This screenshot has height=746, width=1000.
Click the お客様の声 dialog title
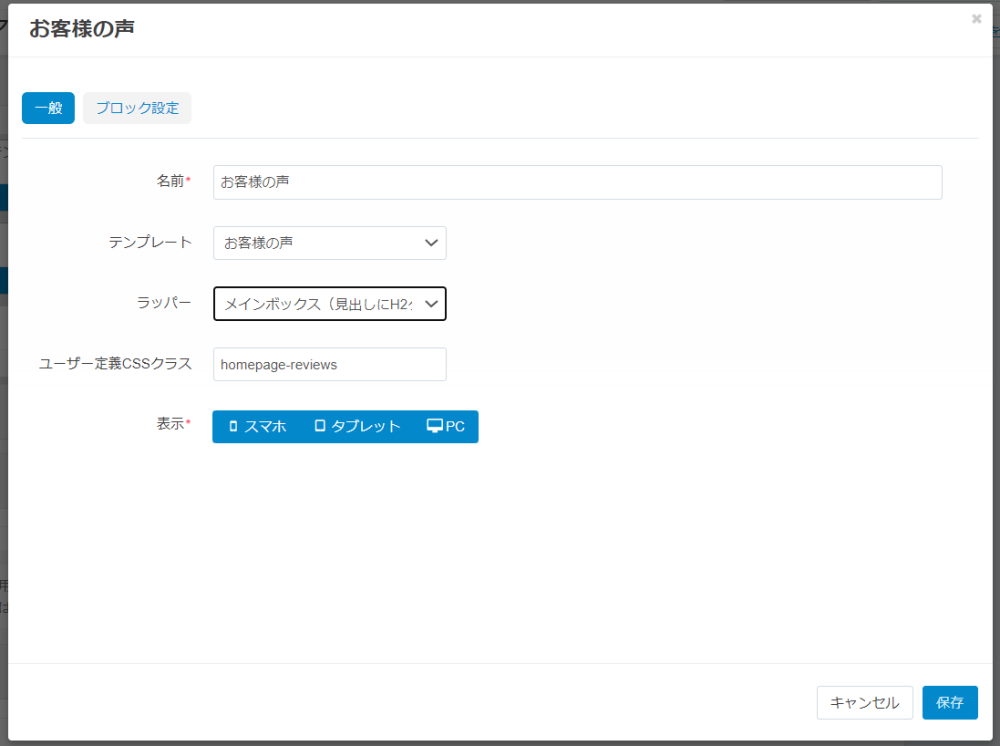click(82, 28)
